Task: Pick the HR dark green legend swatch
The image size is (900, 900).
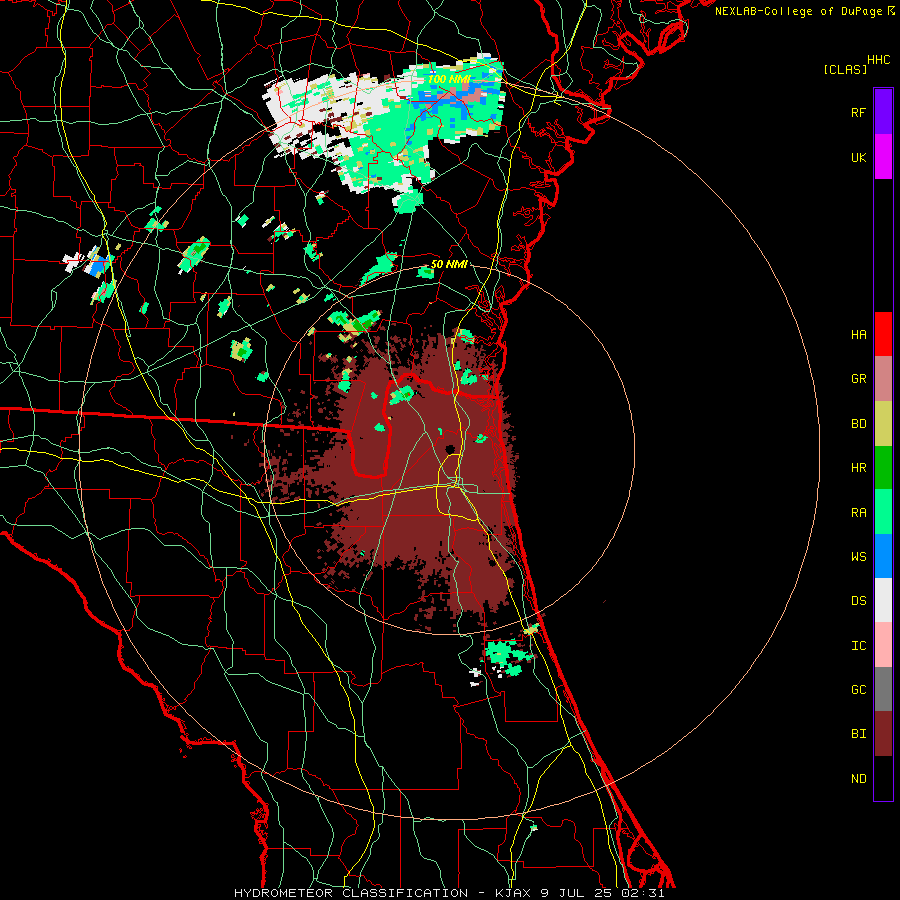Action: point(883,468)
